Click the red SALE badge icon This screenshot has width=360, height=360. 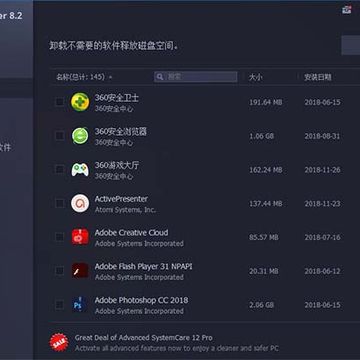(x=59, y=342)
